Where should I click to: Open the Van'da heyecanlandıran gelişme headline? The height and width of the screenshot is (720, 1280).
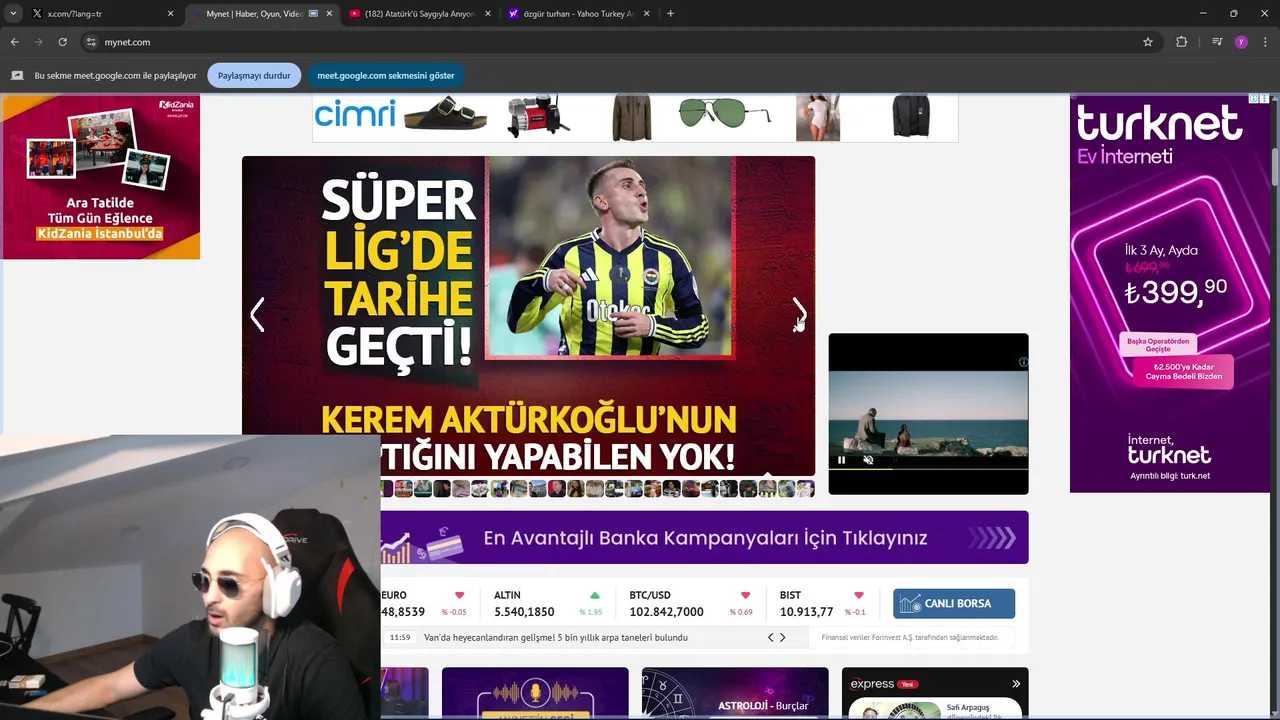pos(556,637)
